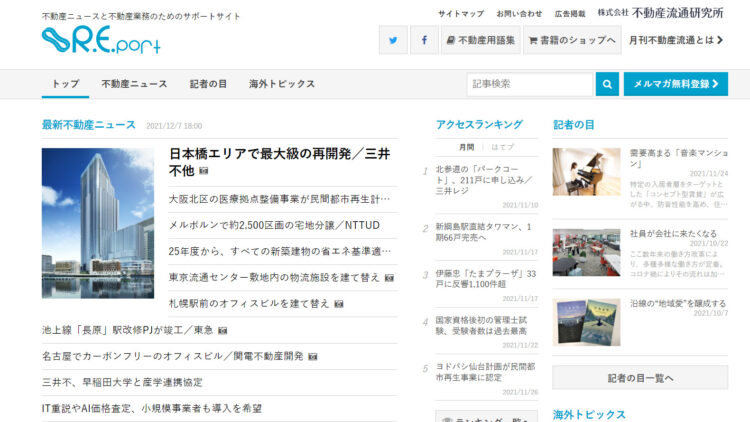
Task: Click the skyscraper news thumbnail
Action: [x=98, y=223]
